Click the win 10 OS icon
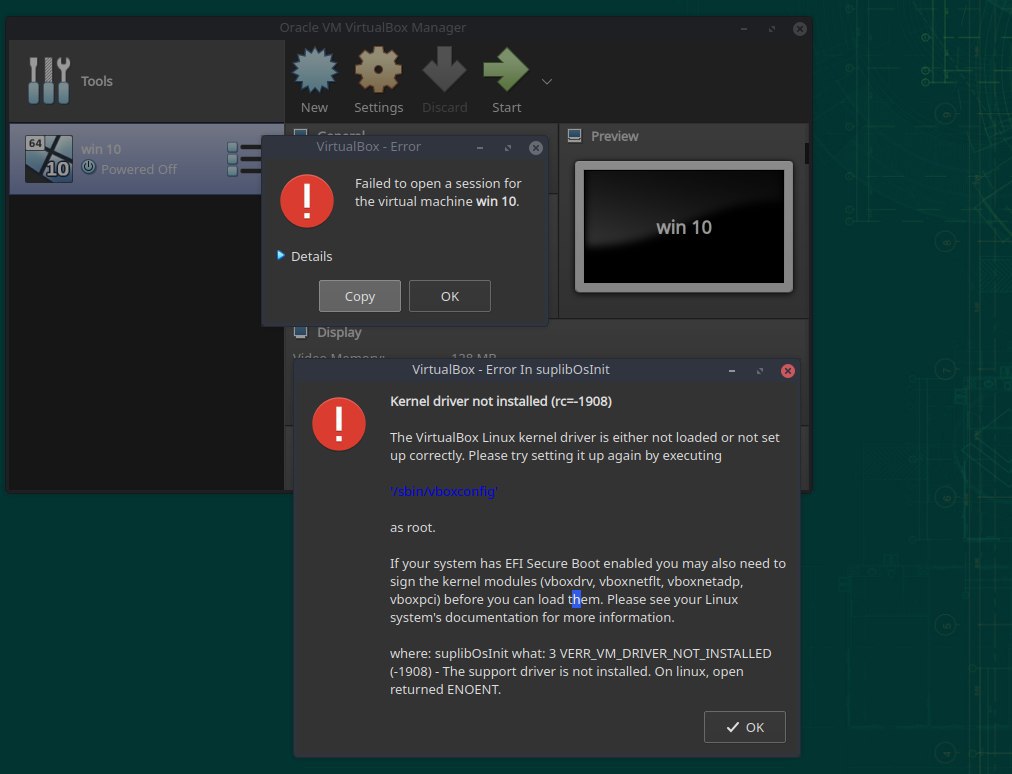The width and height of the screenshot is (1012, 774). coord(49,159)
